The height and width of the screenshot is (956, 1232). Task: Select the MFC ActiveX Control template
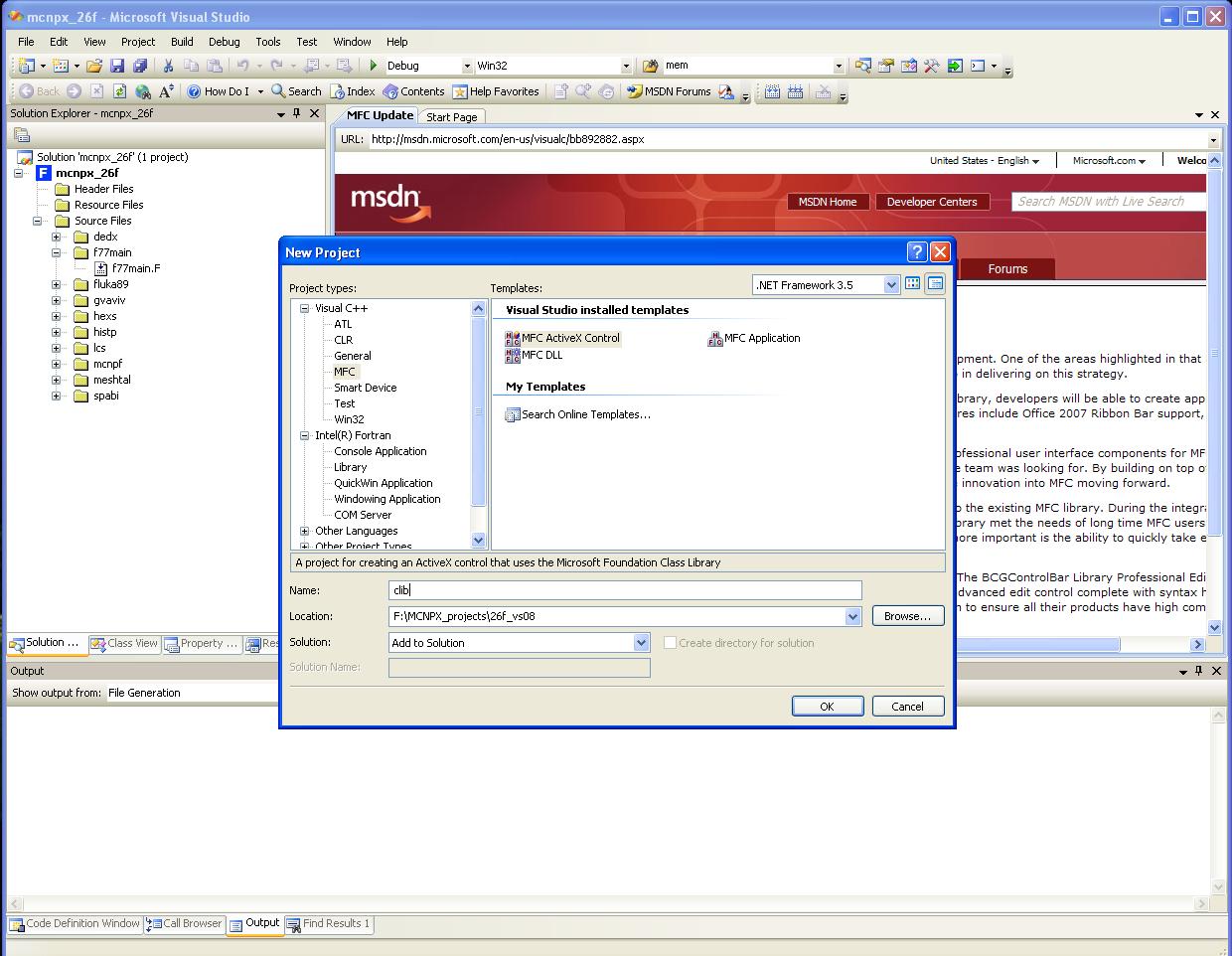click(x=562, y=338)
